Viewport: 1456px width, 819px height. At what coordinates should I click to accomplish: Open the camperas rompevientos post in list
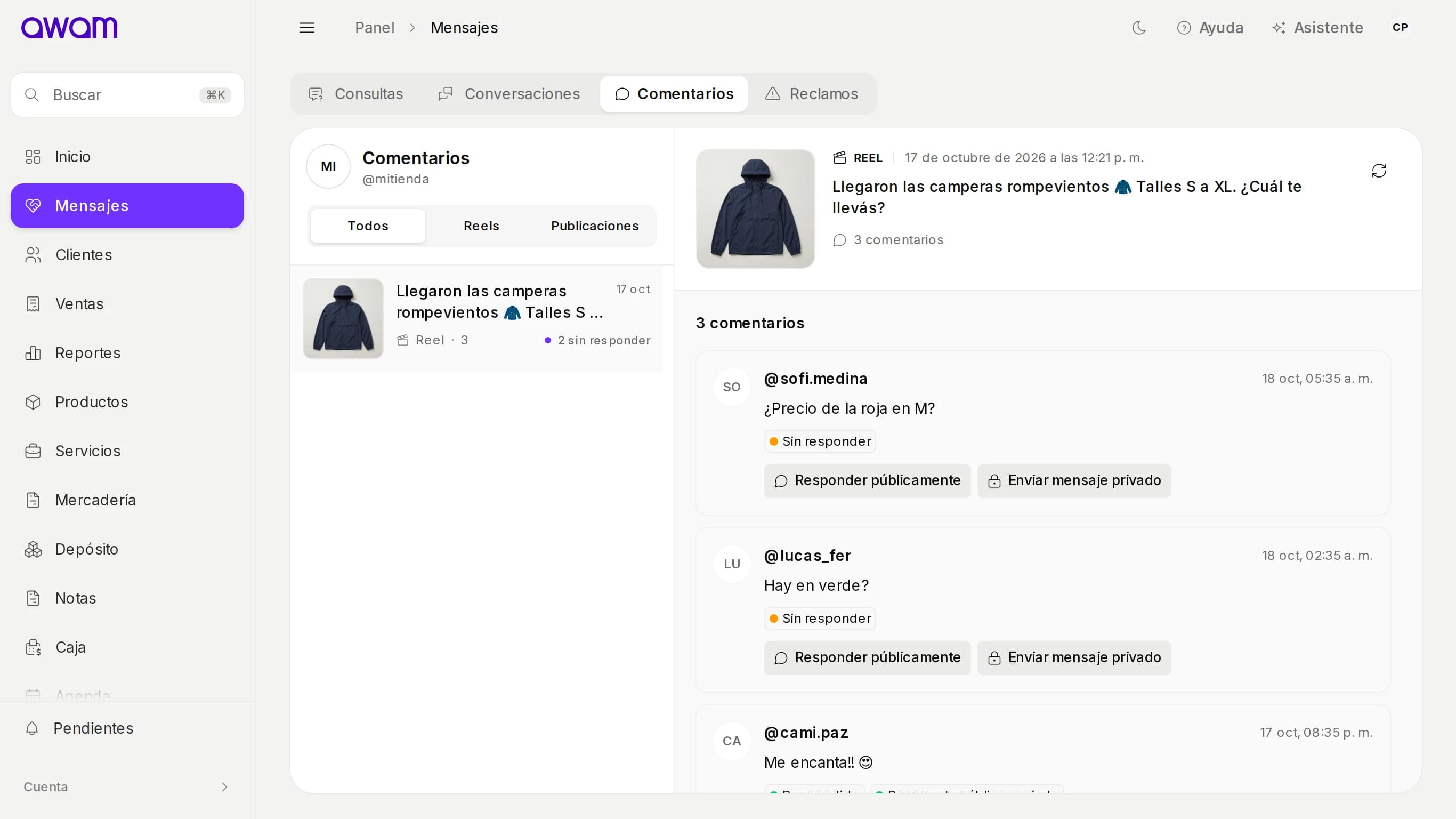(476, 318)
